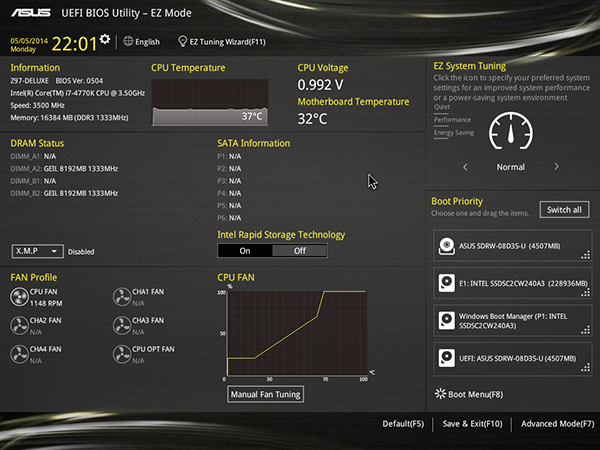Click Motherboard Temperature value 32°C

(312, 119)
